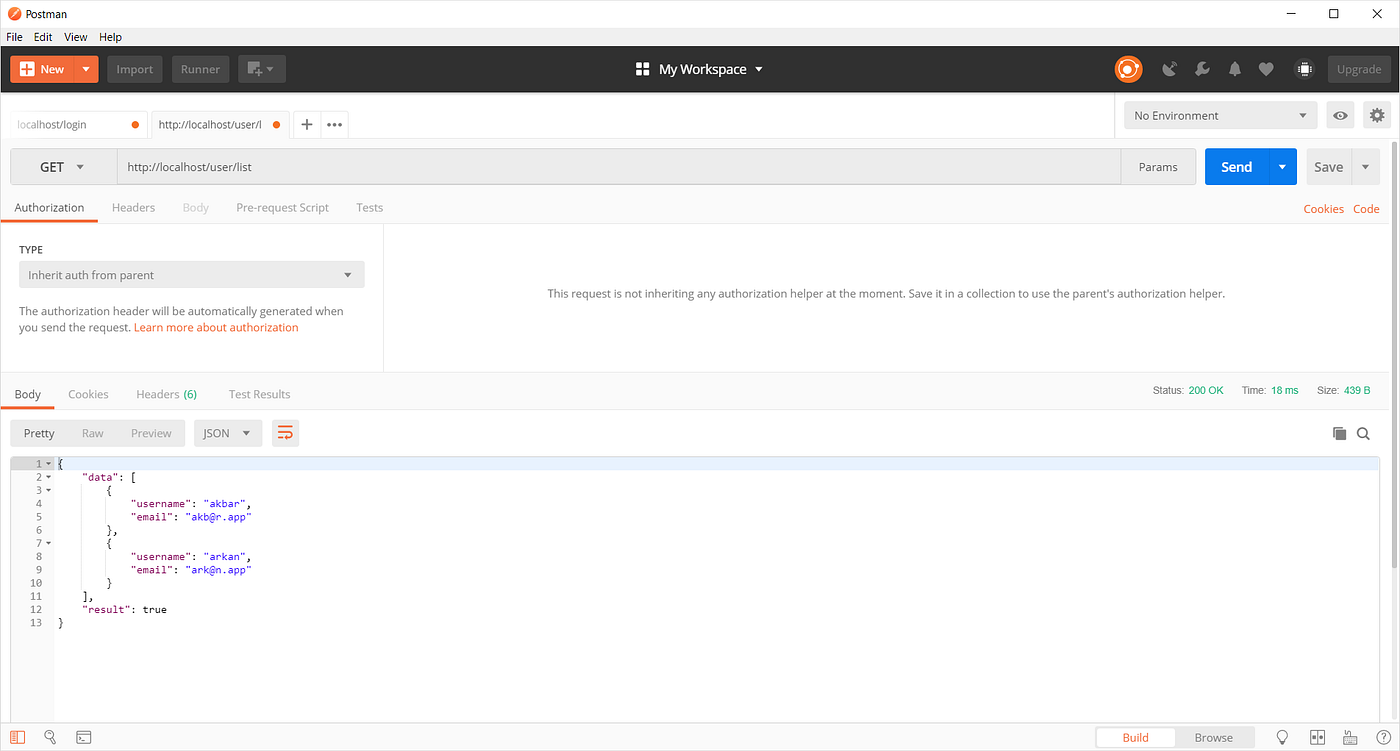Open the No Environment dropdown
Viewport: 1400px width, 751px height.
[1219, 115]
